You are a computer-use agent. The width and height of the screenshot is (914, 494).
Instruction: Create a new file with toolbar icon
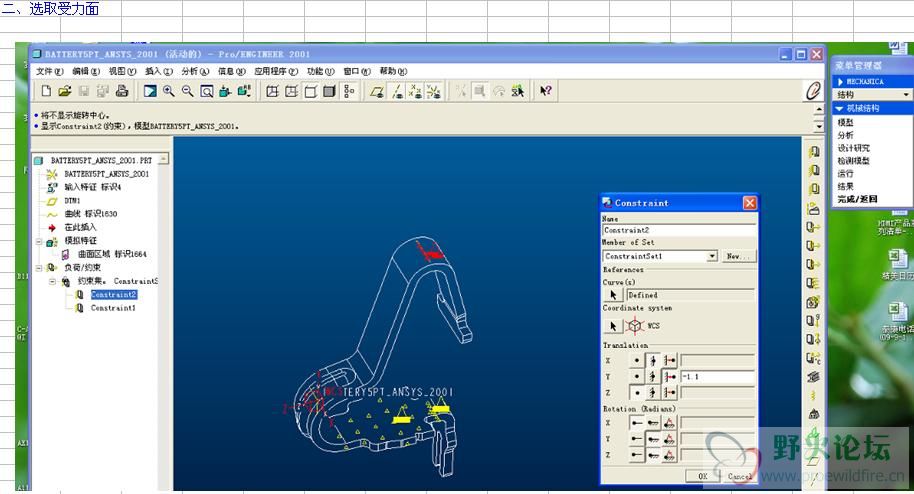tap(46, 91)
